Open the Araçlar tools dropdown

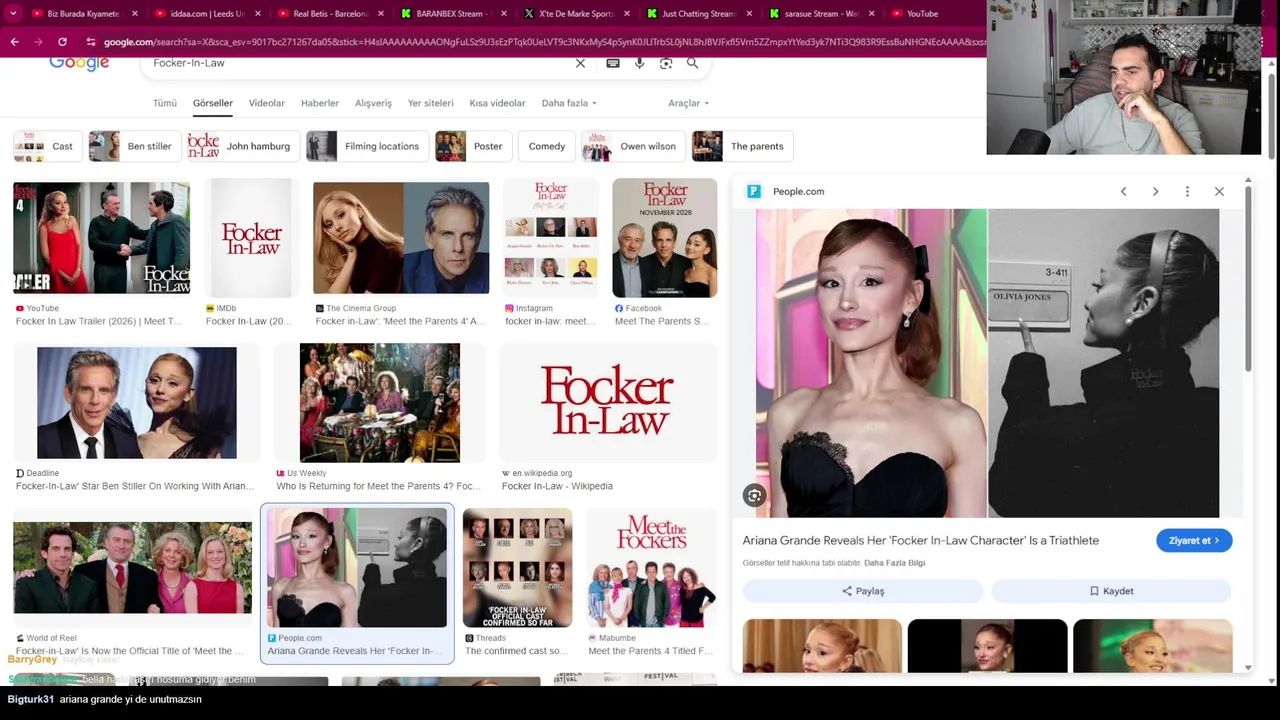(x=688, y=103)
